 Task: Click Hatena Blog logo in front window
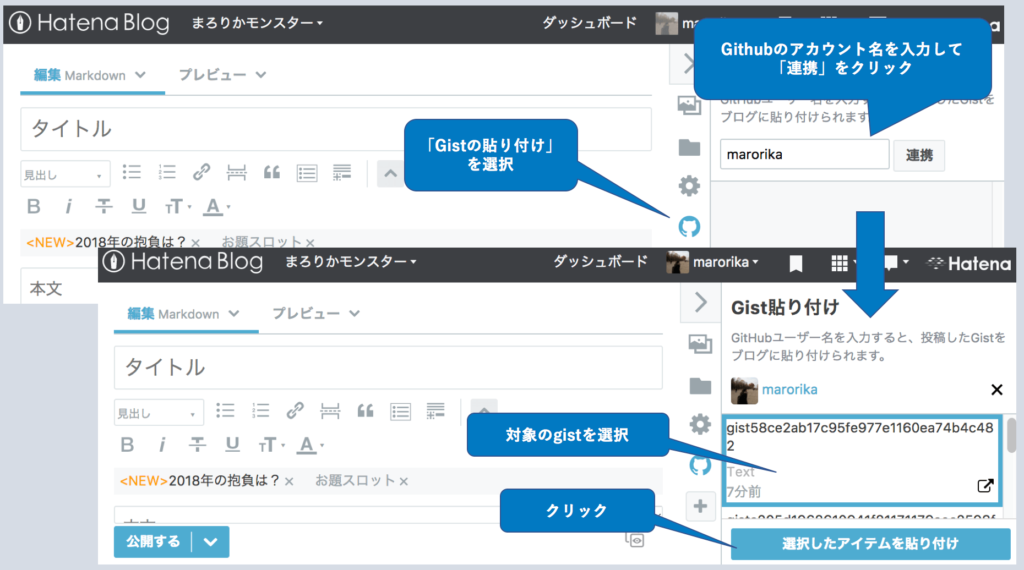[x=182, y=262]
